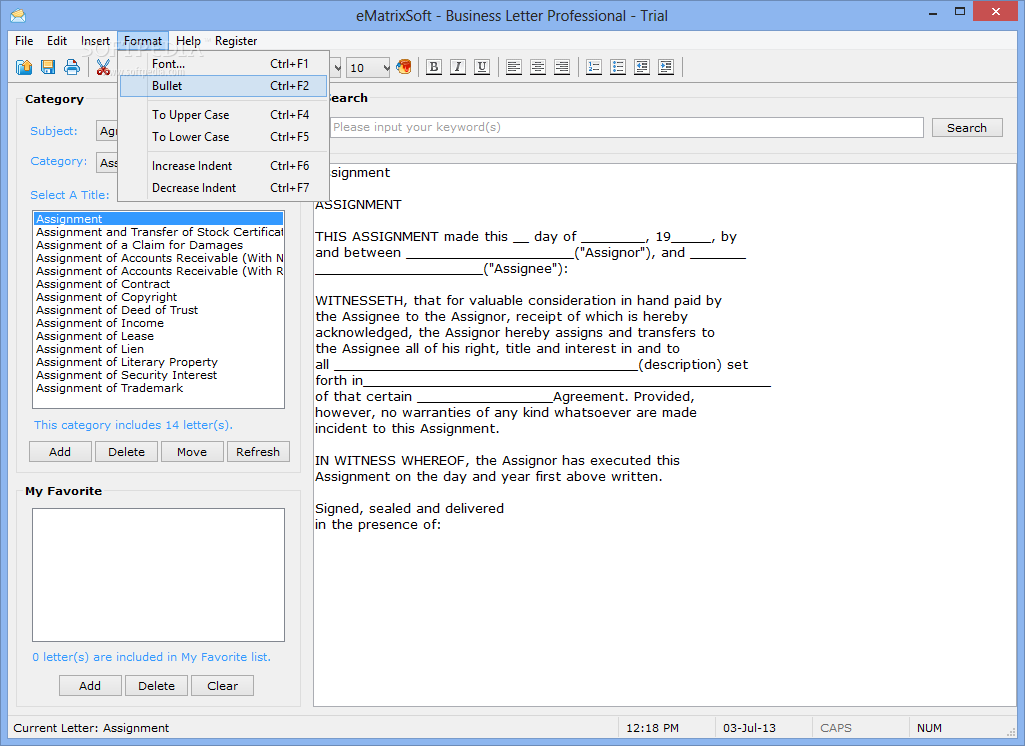This screenshot has width=1025, height=746.
Task: Click the Move button
Action: click(192, 452)
